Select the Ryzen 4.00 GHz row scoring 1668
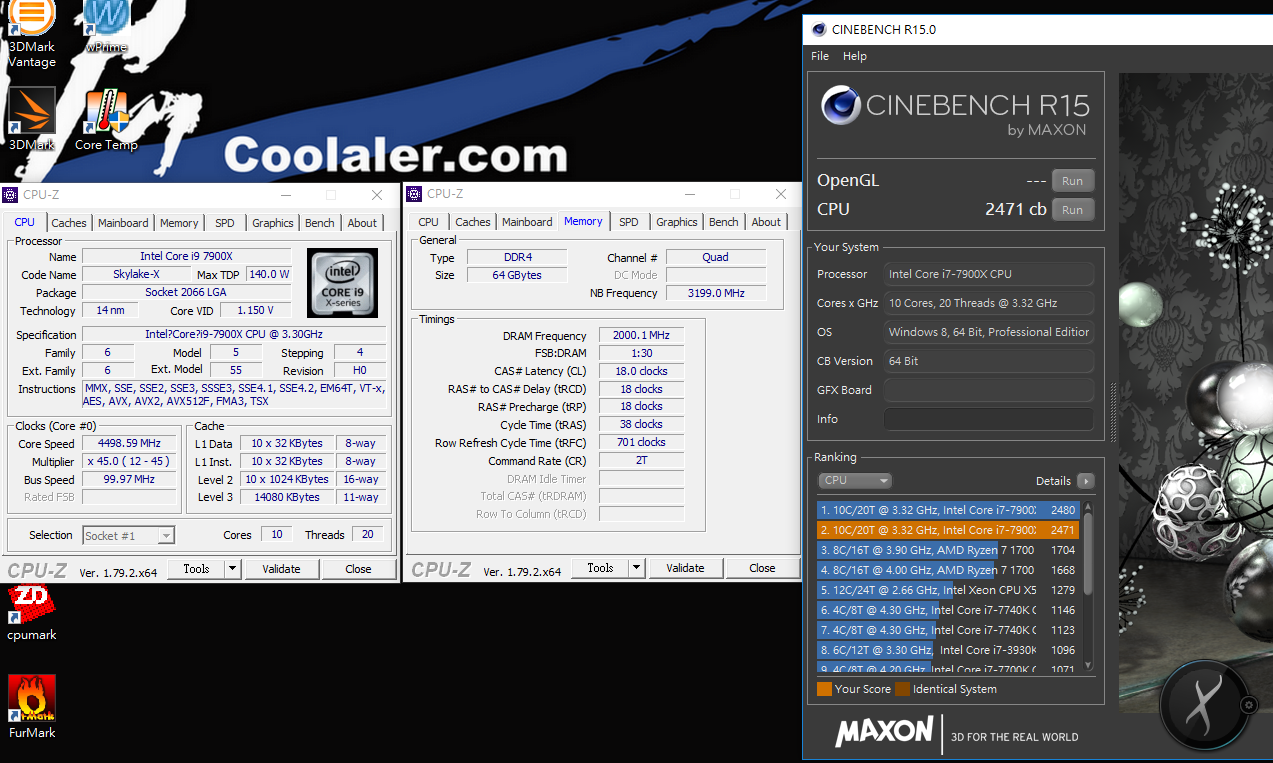The height and width of the screenshot is (763, 1273). 948,570
